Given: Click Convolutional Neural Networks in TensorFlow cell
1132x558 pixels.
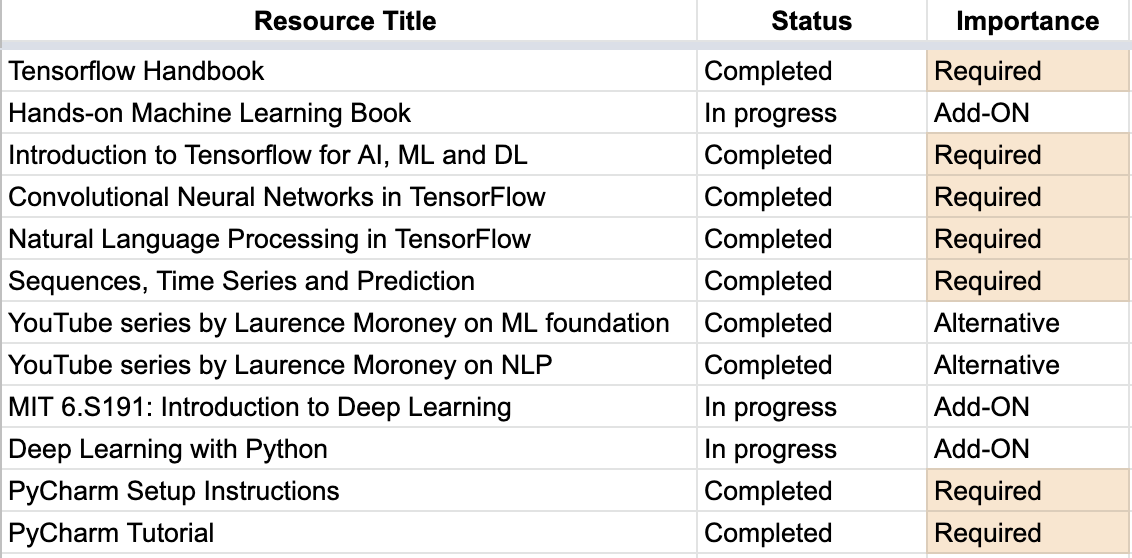Looking at the screenshot, I should point(277,197).
